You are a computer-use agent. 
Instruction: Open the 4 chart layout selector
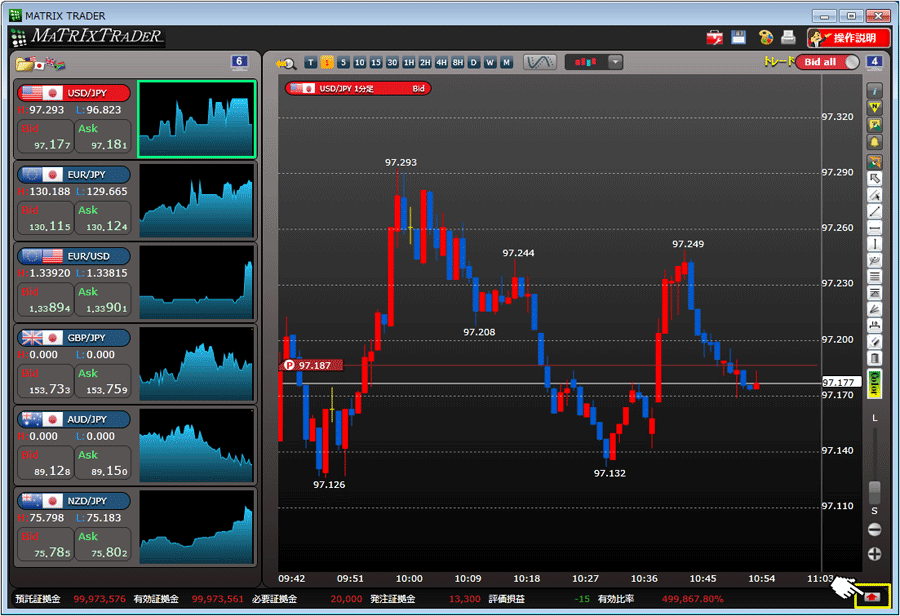click(x=874, y=62)
